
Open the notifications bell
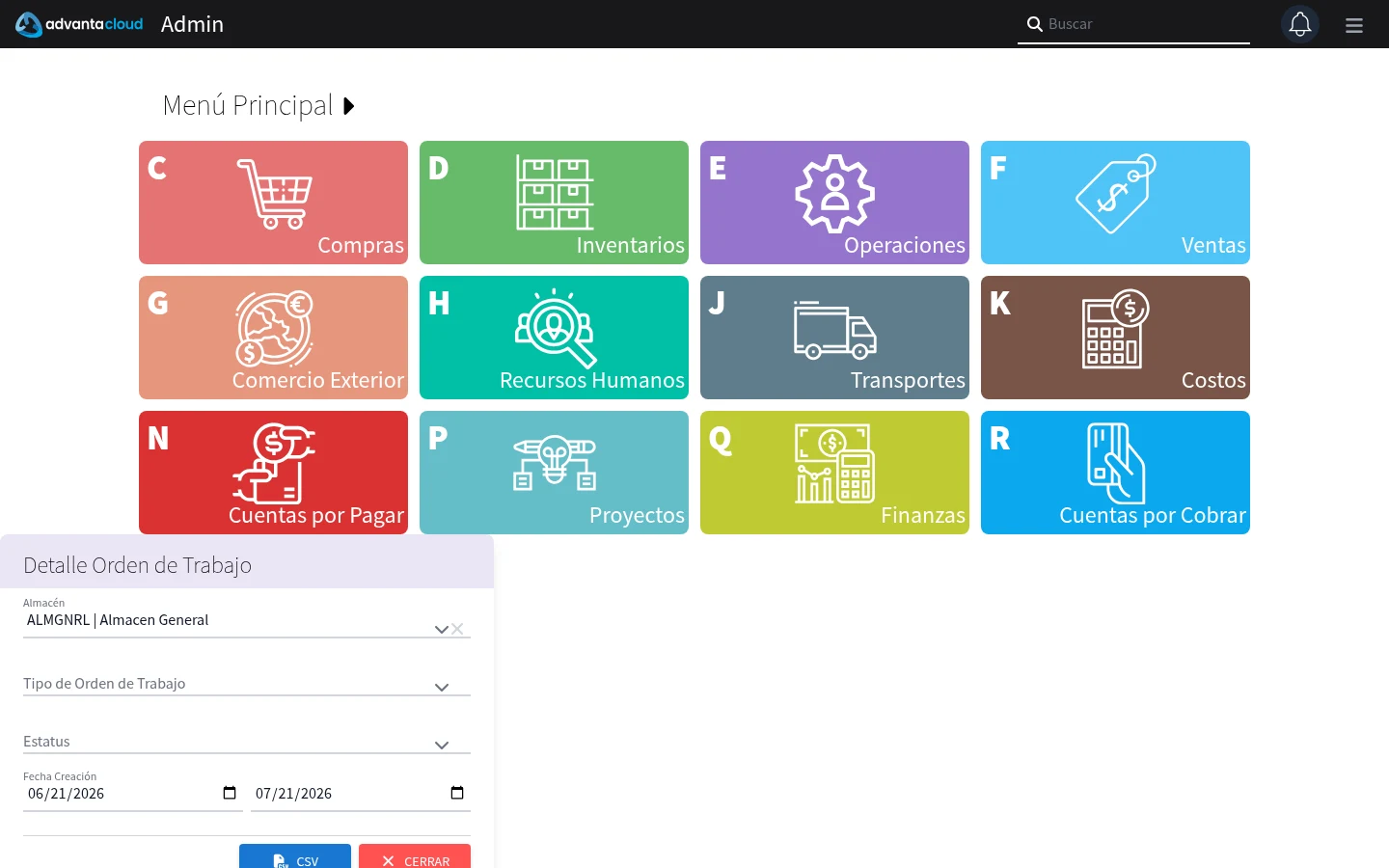pyautogui.click(x=1300, y=24)
